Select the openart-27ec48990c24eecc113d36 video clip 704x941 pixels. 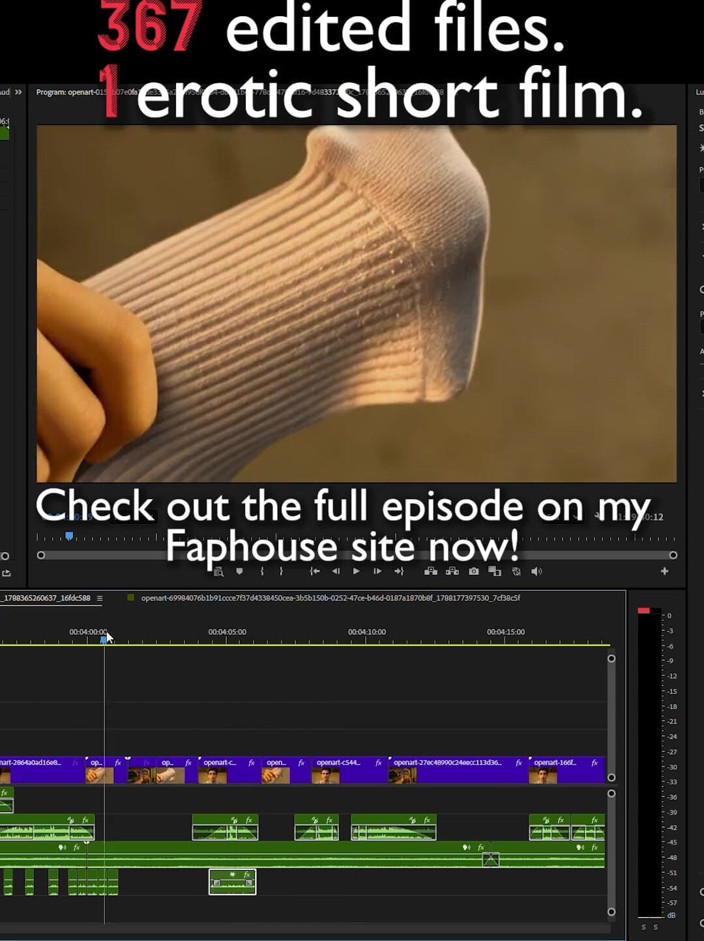457,770
